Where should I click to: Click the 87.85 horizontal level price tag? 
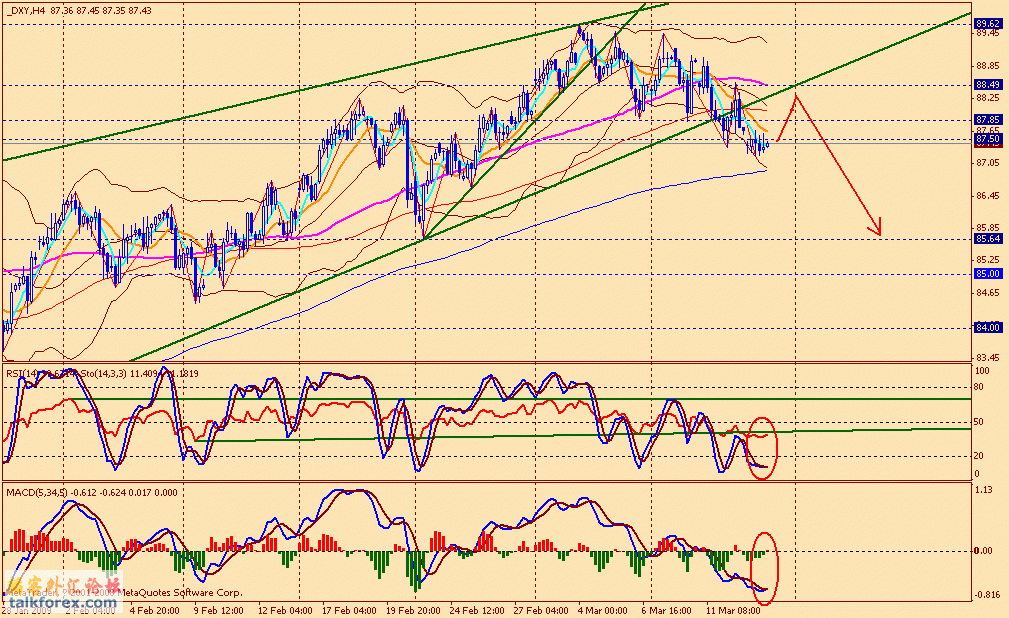[988, 120]
